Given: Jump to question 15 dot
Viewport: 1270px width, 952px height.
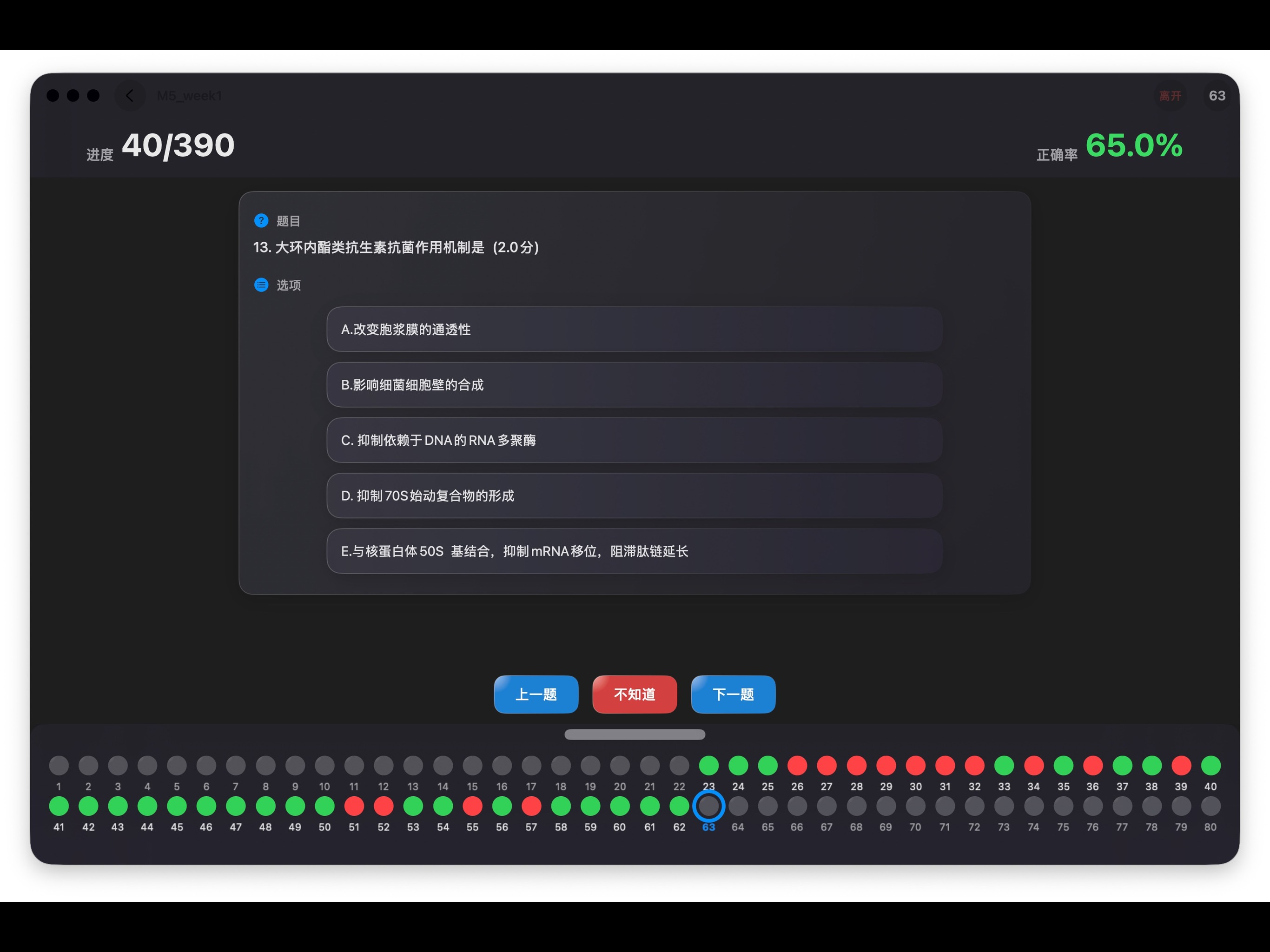Looking at the screenshot, I should pyautogui.click(x=472, y=766).
